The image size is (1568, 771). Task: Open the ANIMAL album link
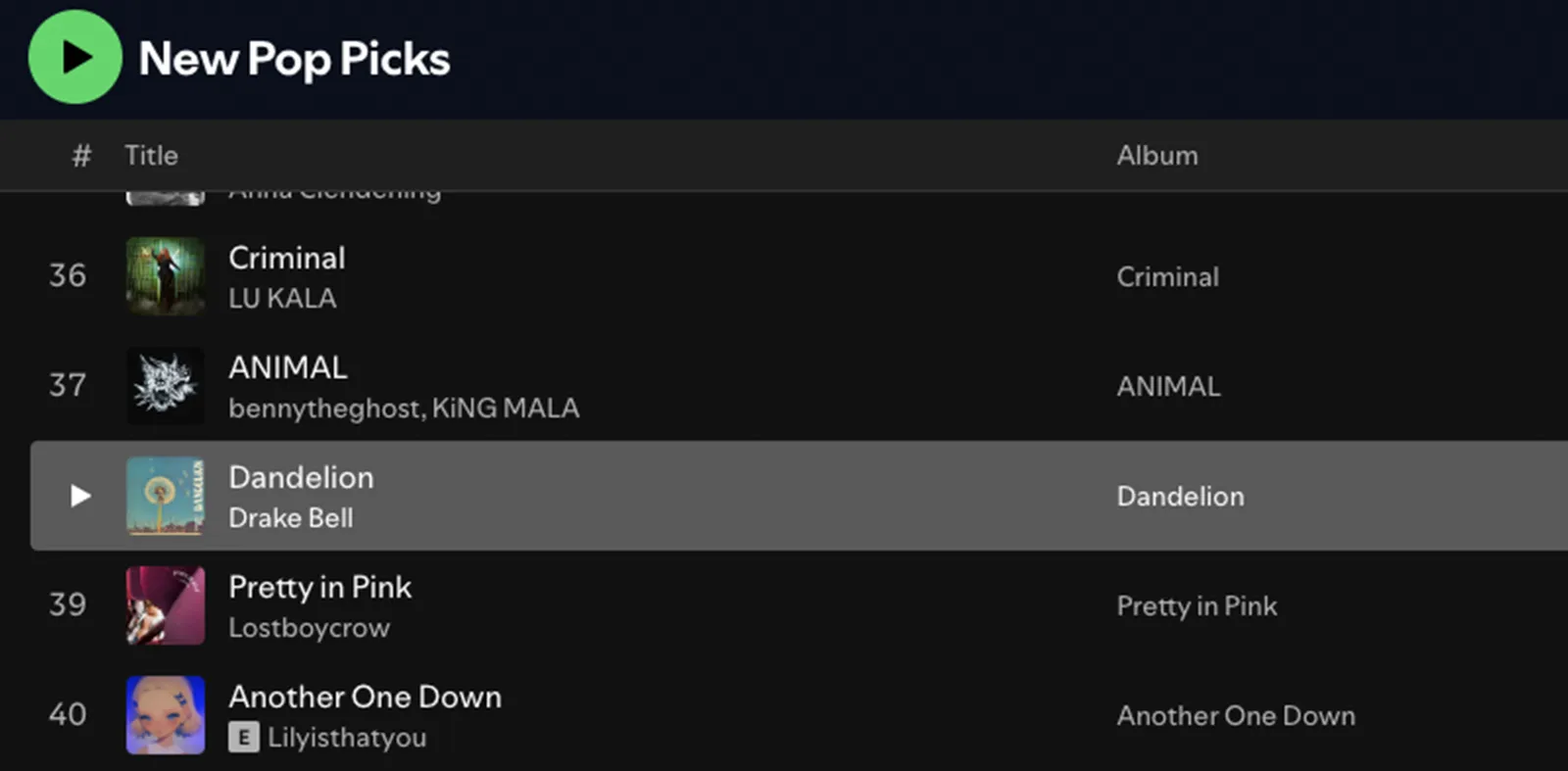(1168, 387)
